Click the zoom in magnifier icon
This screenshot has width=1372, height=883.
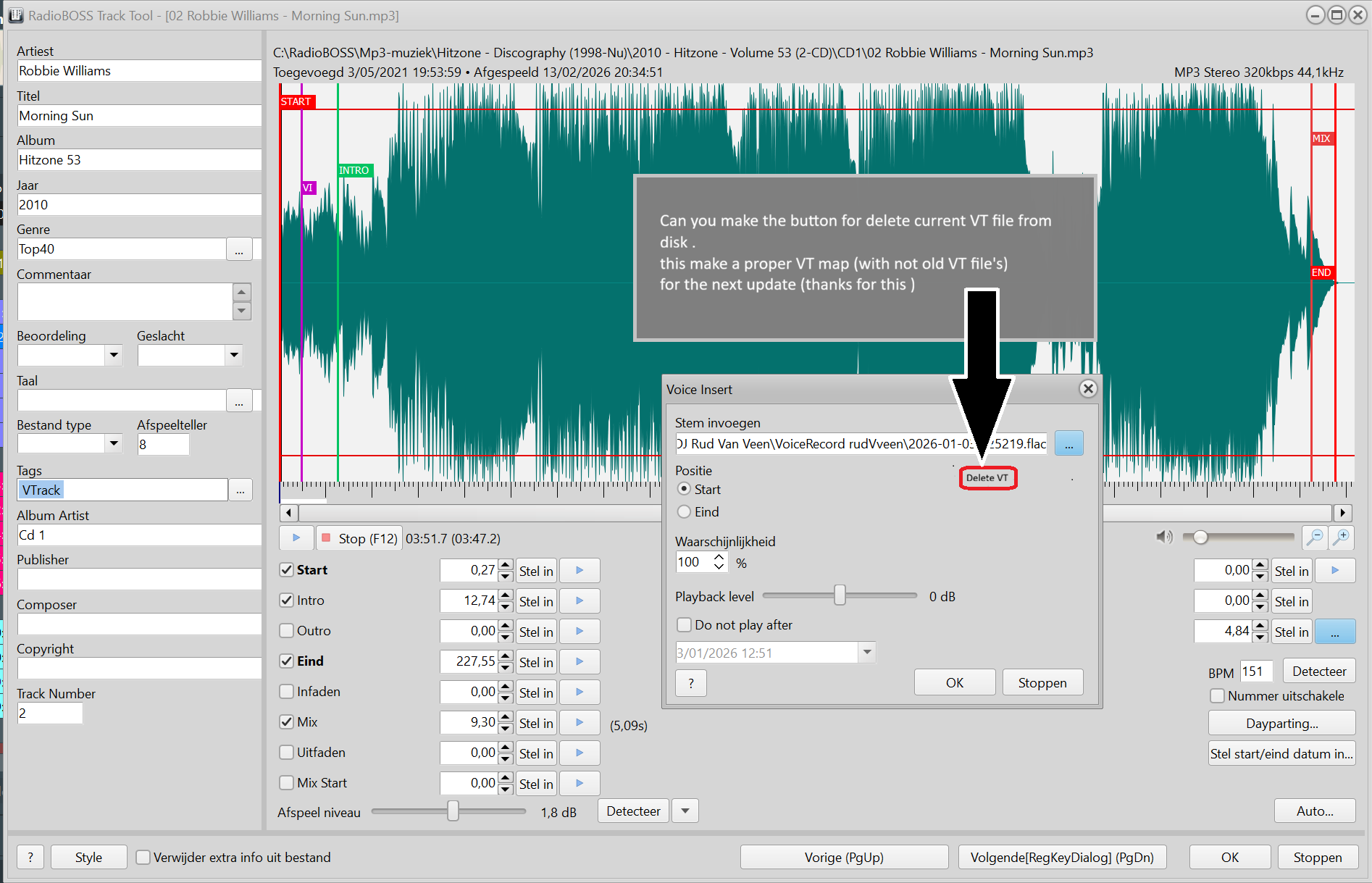pyautogui.click(x=1342, y=537)
